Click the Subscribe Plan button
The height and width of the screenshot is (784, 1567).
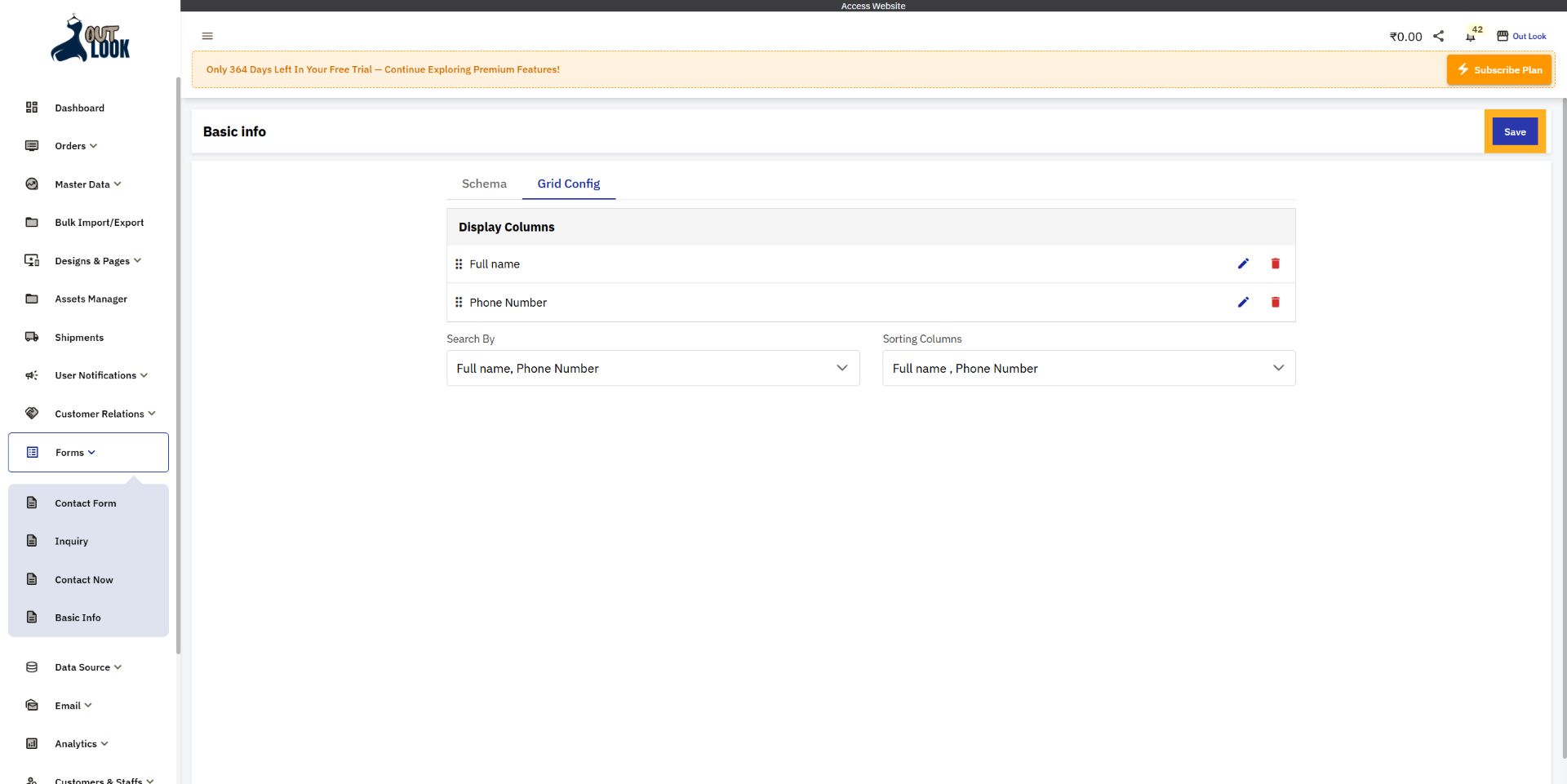click(x=1499, y=70)
